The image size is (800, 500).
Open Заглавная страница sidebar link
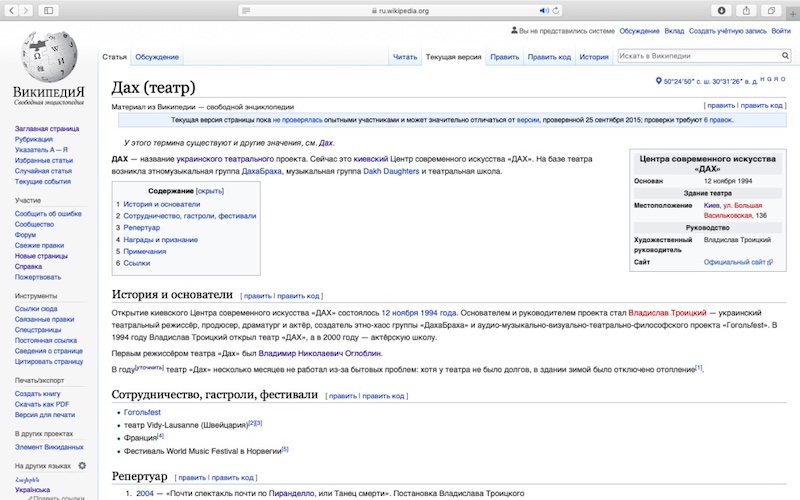(x=47, y=129)
